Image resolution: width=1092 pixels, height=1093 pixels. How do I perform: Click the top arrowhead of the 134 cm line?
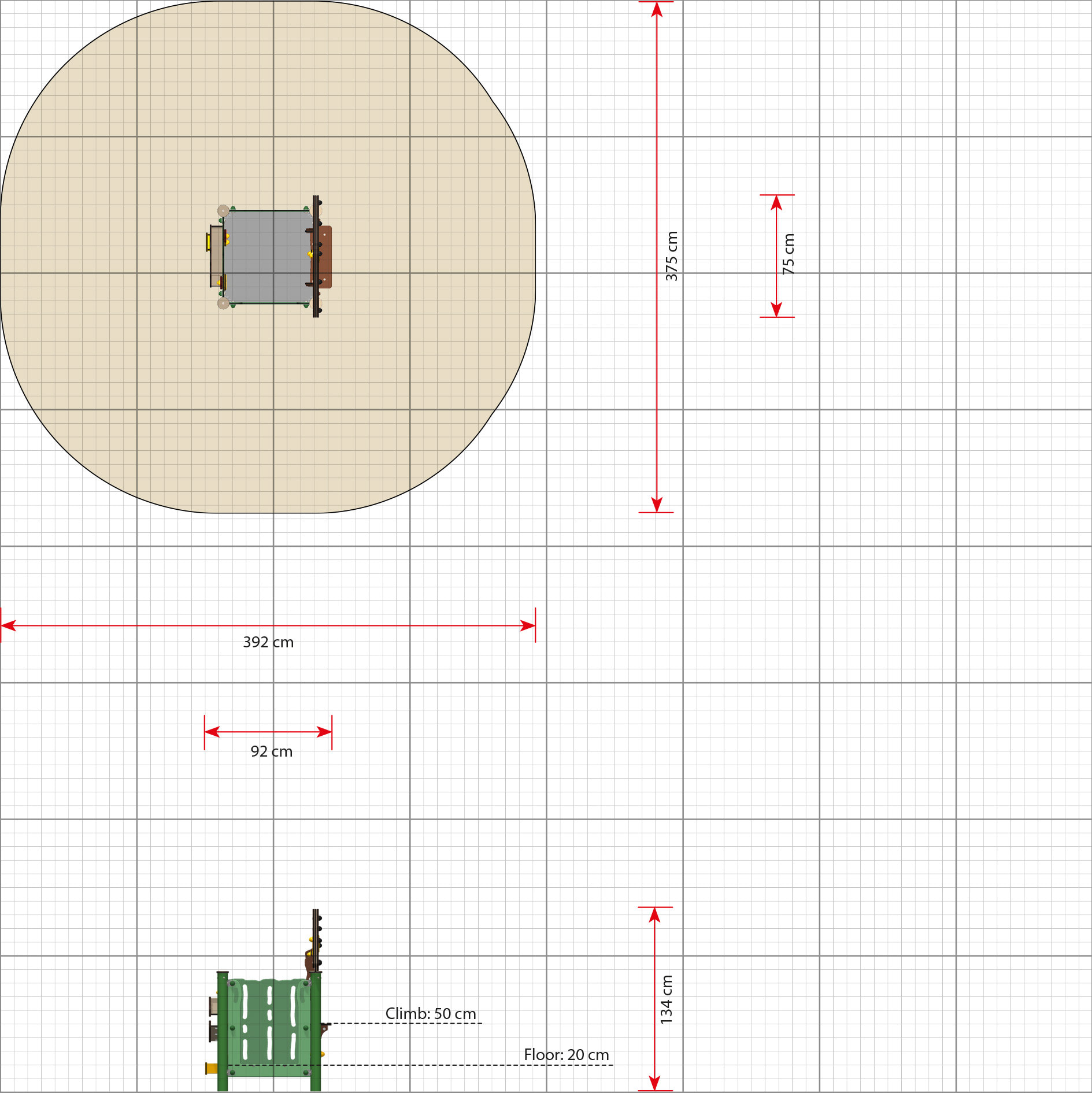click(x=654, y=915)
